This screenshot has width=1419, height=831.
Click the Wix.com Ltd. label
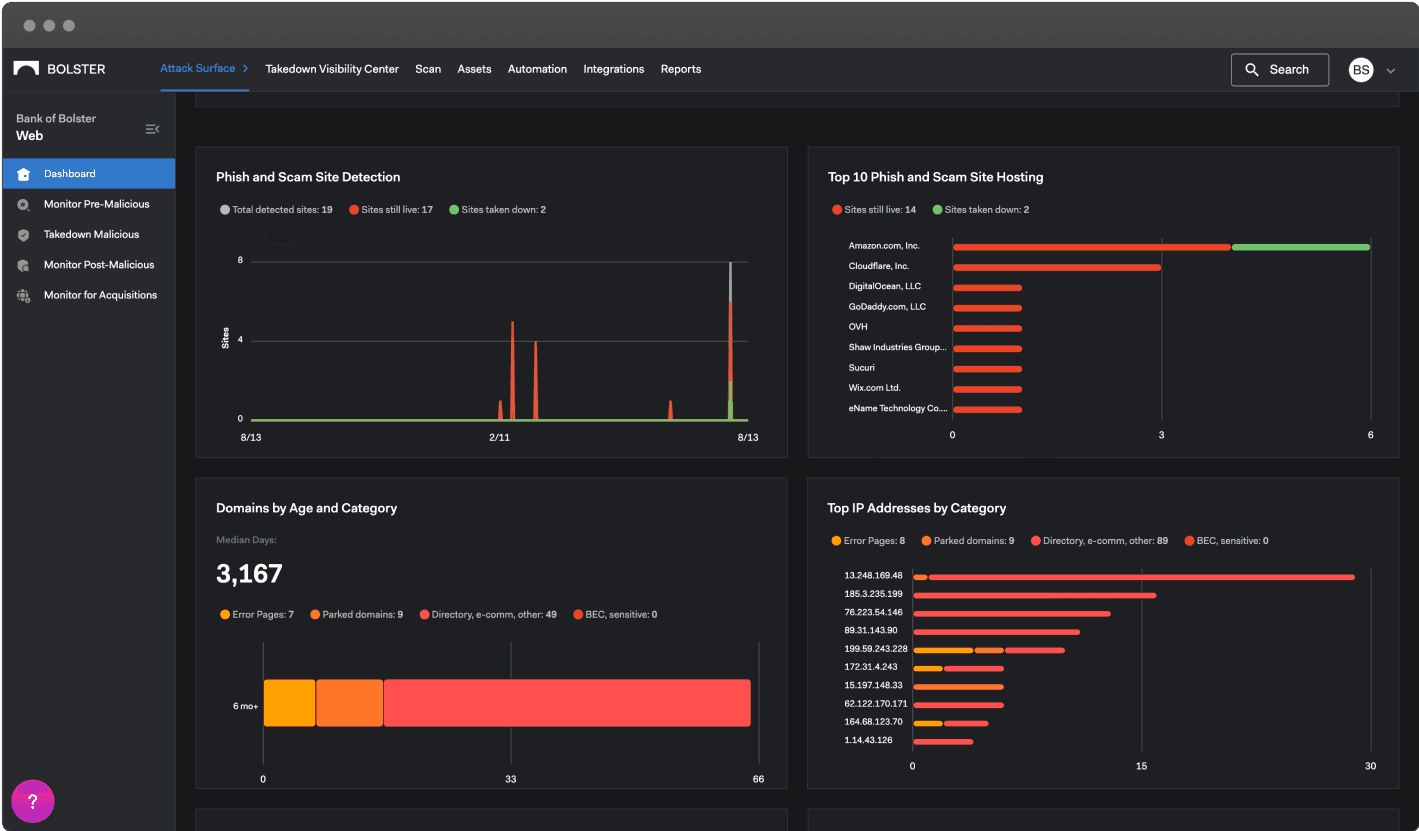click(875, 388)
